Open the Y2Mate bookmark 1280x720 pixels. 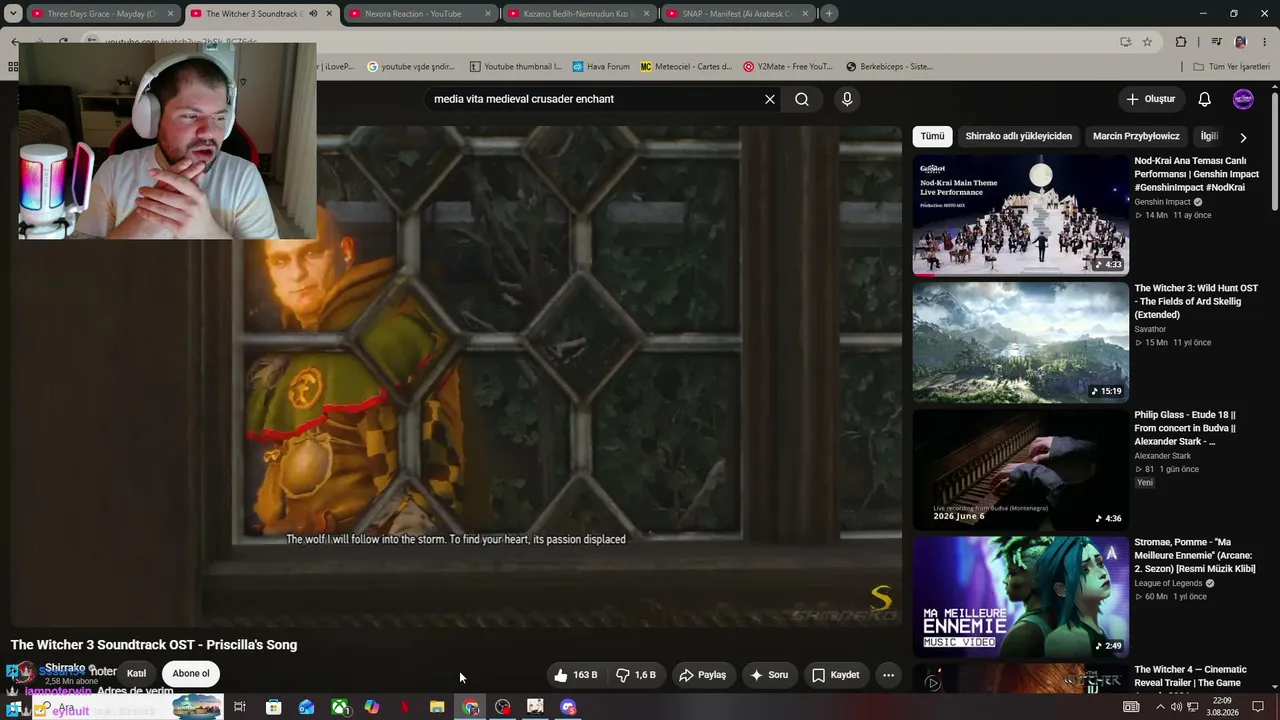click(x=788, y=67)
